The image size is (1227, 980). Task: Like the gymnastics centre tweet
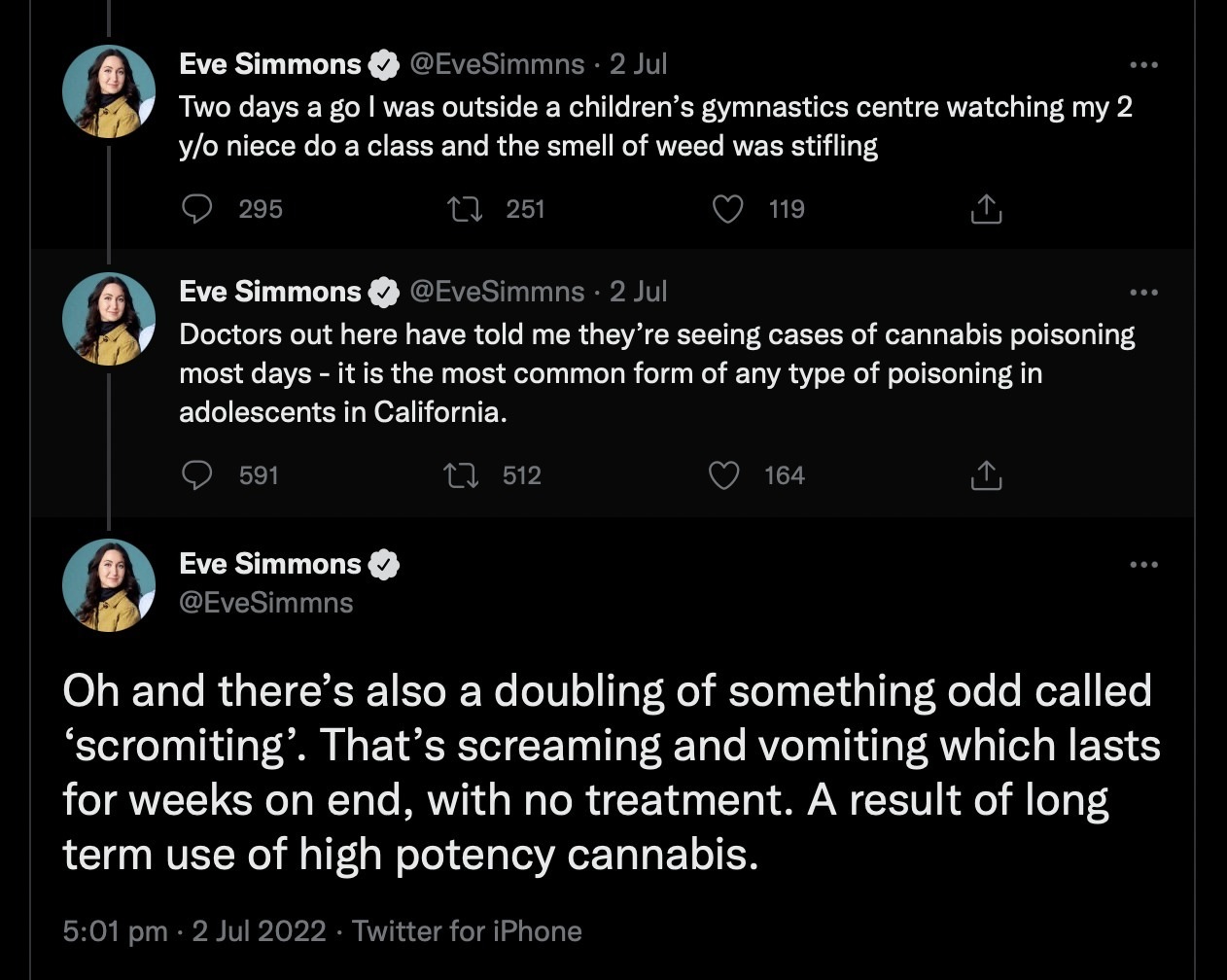click(x=728, y=209)
